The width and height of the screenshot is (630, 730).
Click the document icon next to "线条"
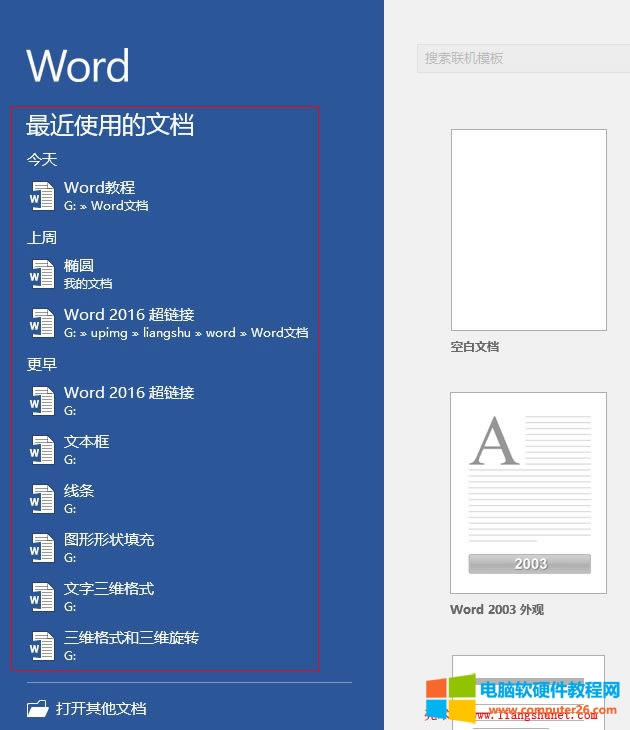42,499
